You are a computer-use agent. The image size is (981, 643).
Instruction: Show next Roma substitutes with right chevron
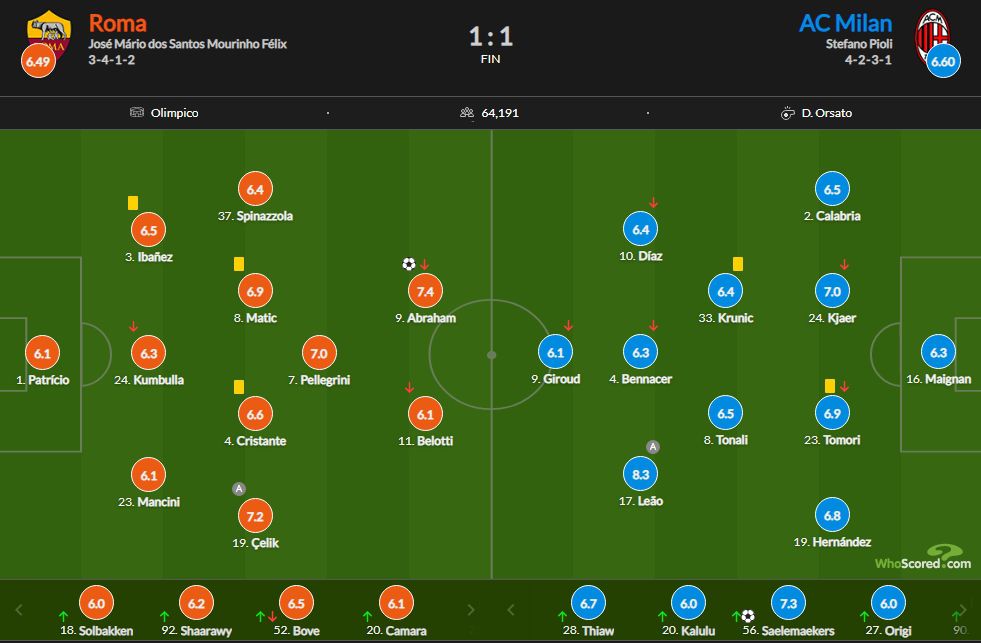(x=471, y=610)
